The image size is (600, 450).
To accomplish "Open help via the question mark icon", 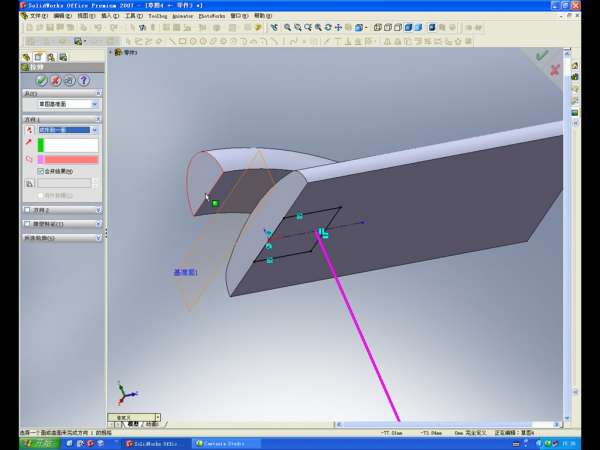I will point(84,81).
